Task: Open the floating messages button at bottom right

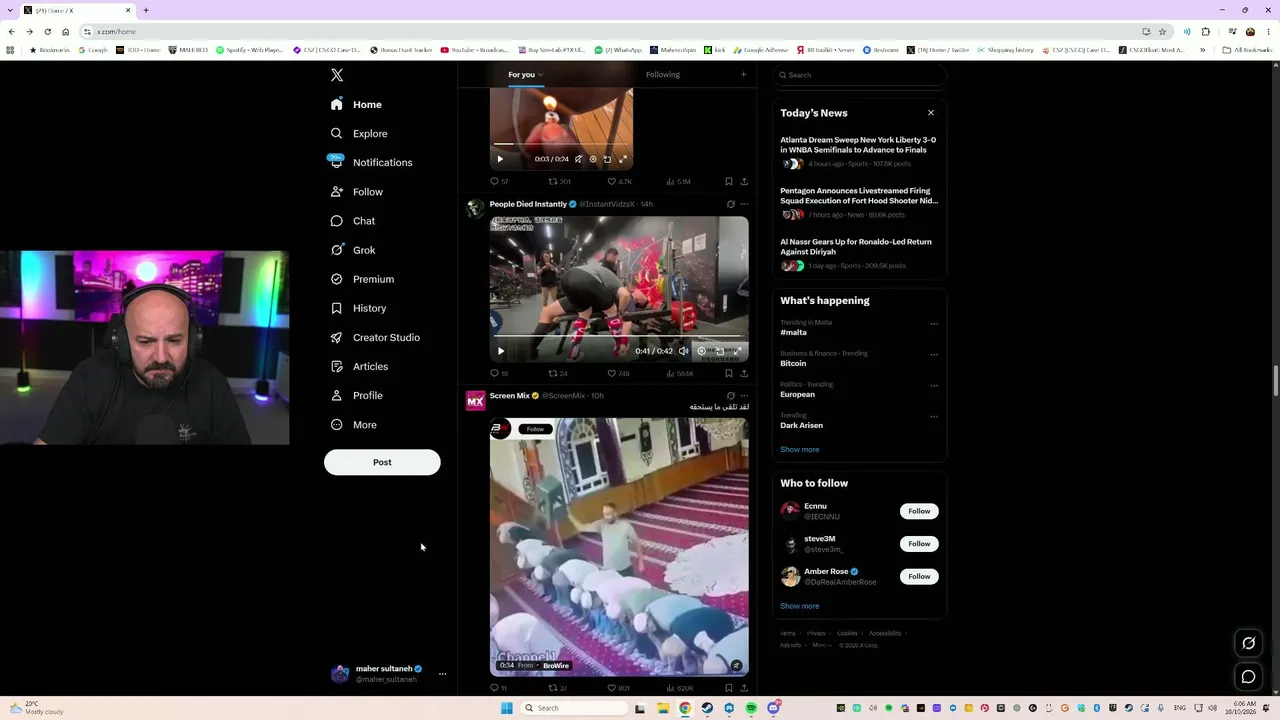Action: [x=1248, y=677]
